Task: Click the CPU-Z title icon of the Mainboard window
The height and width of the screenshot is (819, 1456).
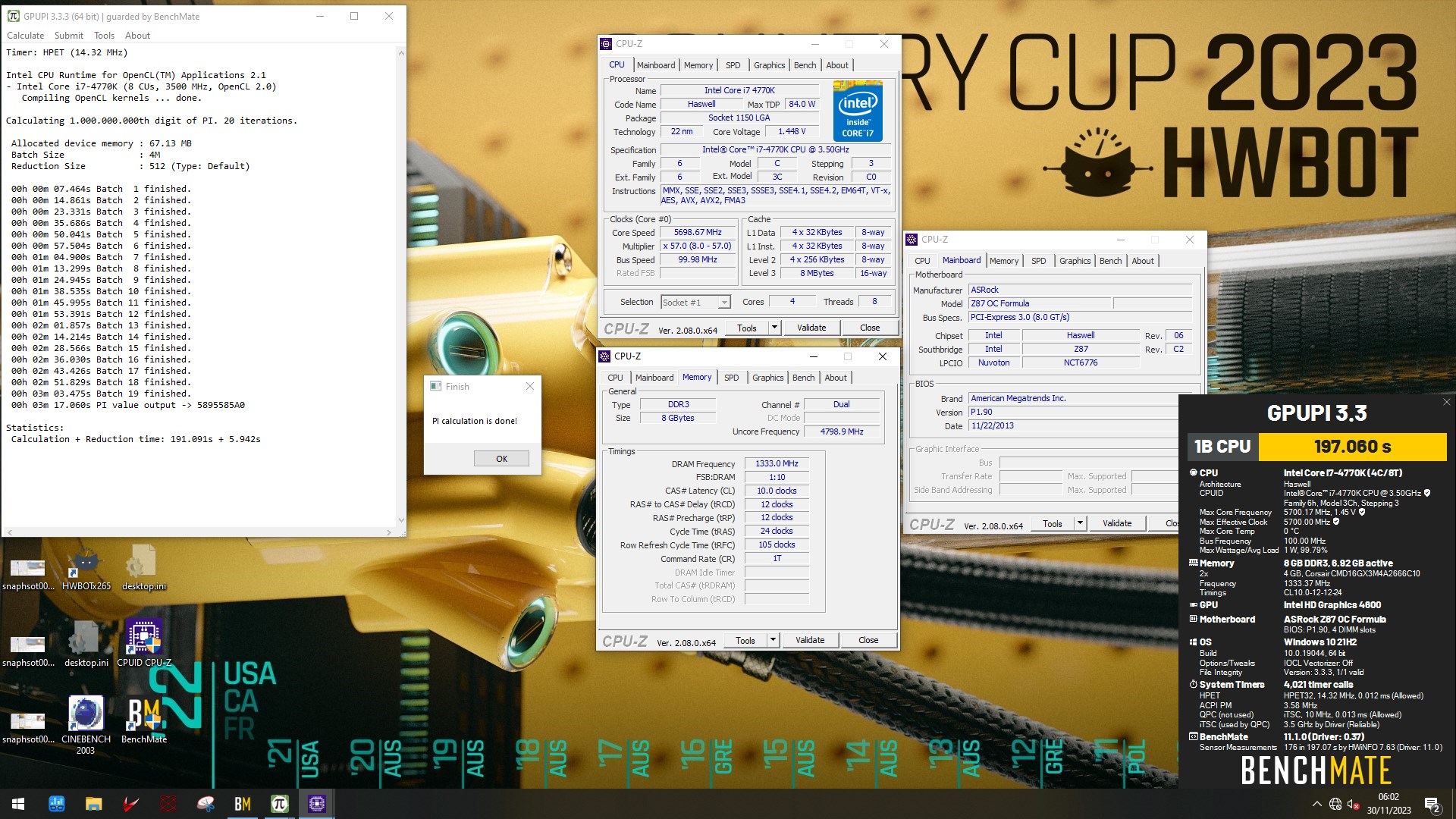Action: tap(912, 240)
